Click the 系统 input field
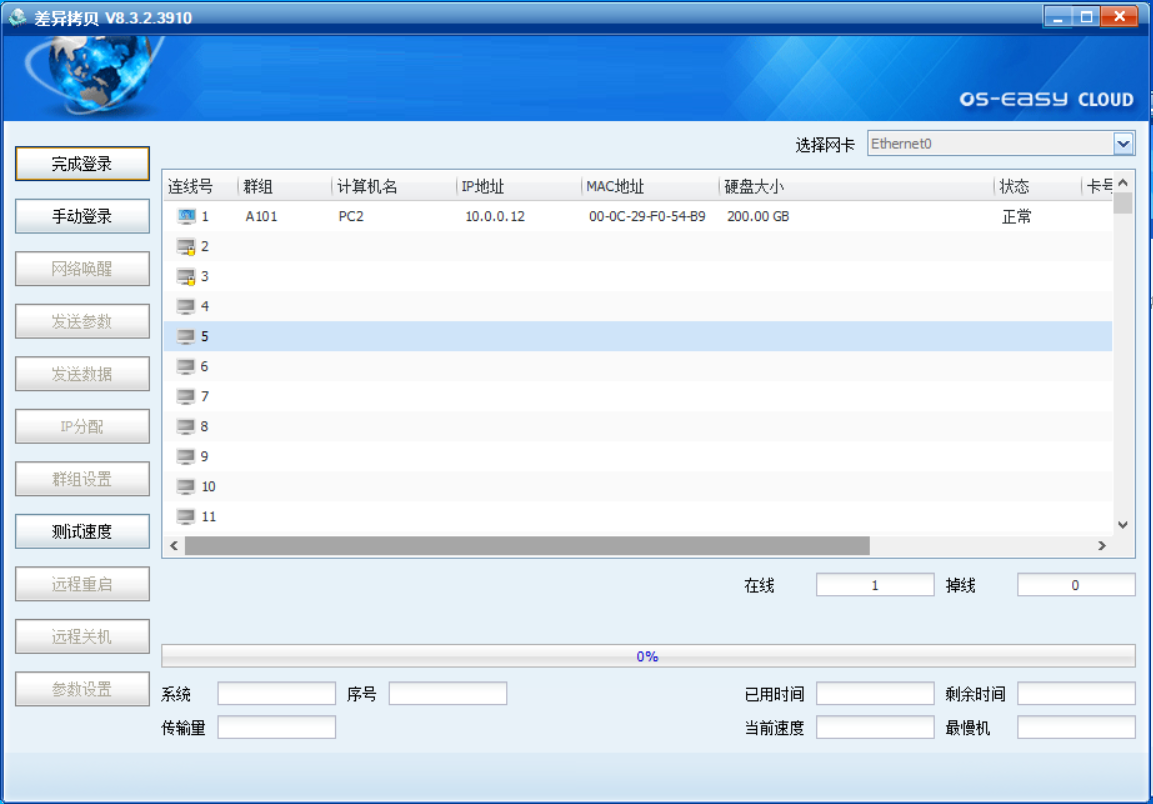This screenshot has width=1153, height=804. [277, 694]
